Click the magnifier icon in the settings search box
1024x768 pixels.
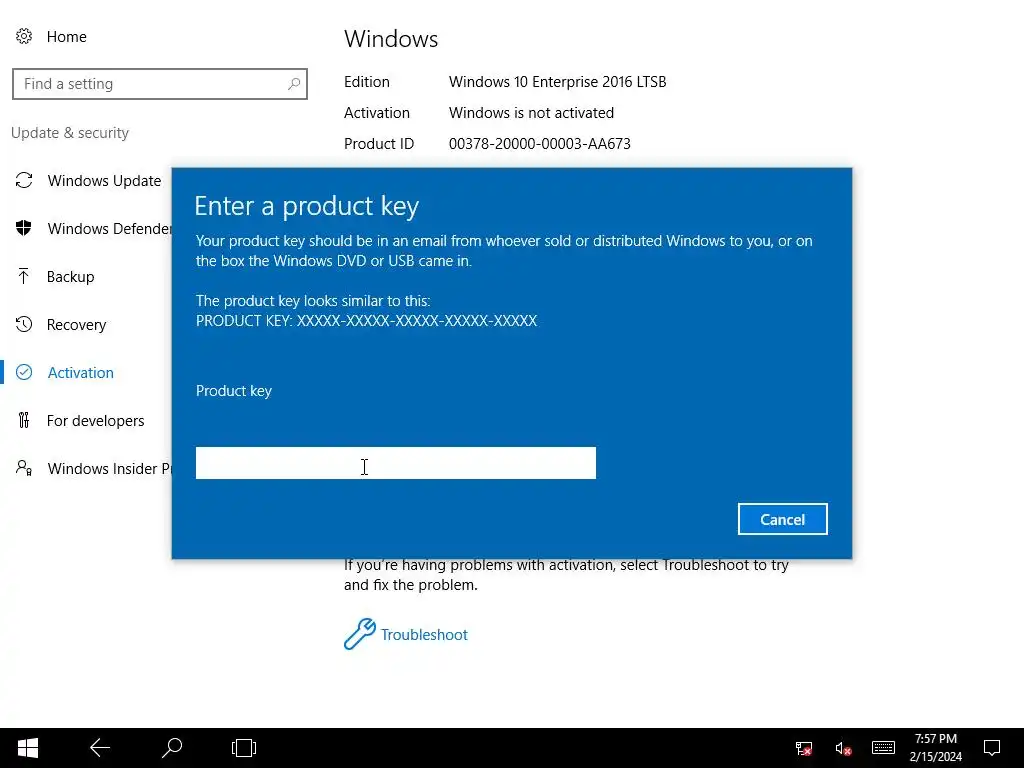(294, 84)
